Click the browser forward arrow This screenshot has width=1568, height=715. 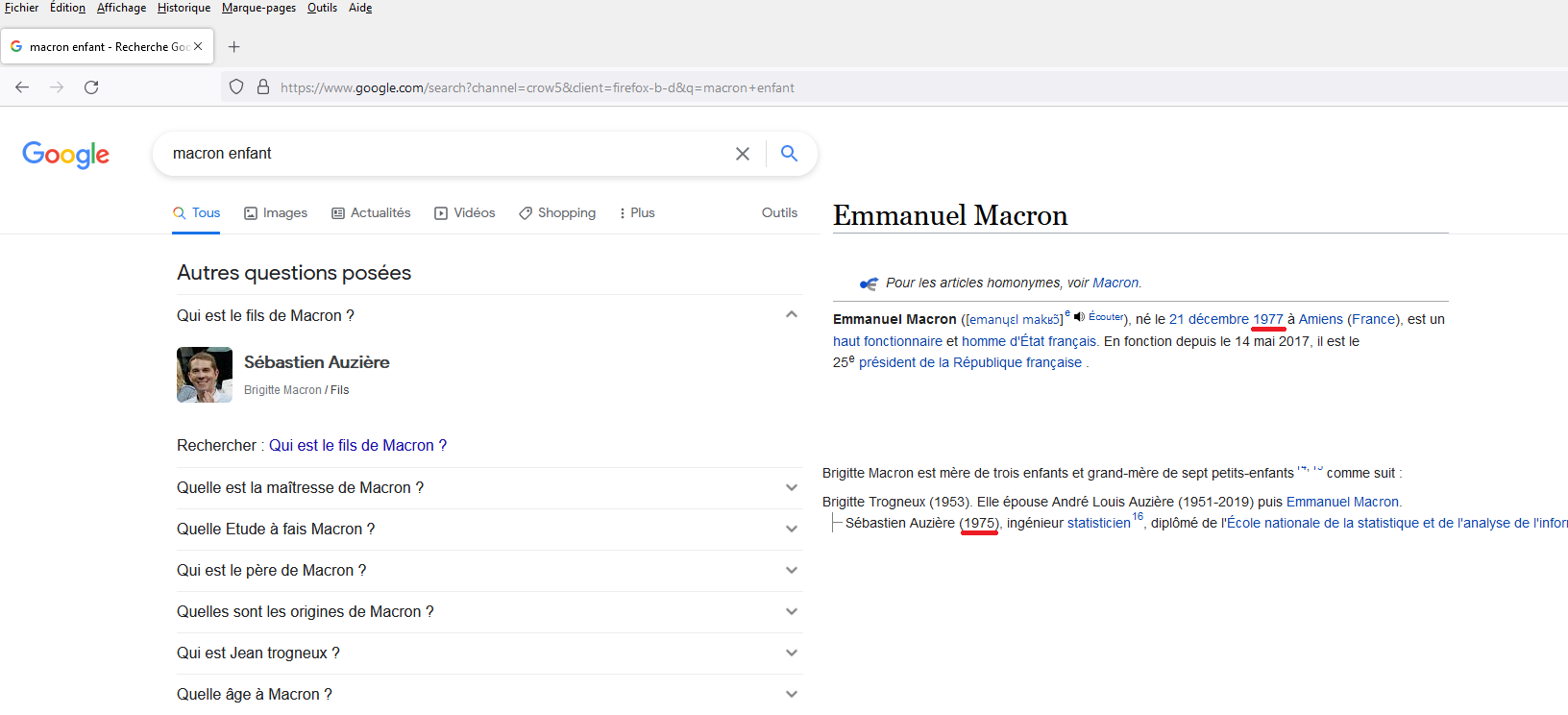pyautogui.click(x=57, y=87)
